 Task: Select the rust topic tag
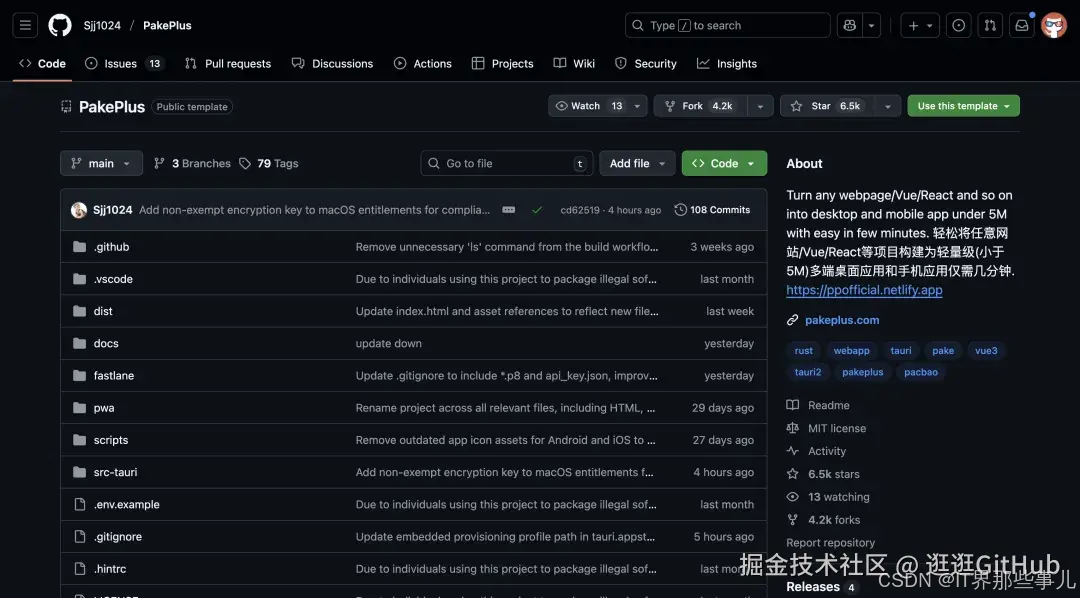point(804,351)
